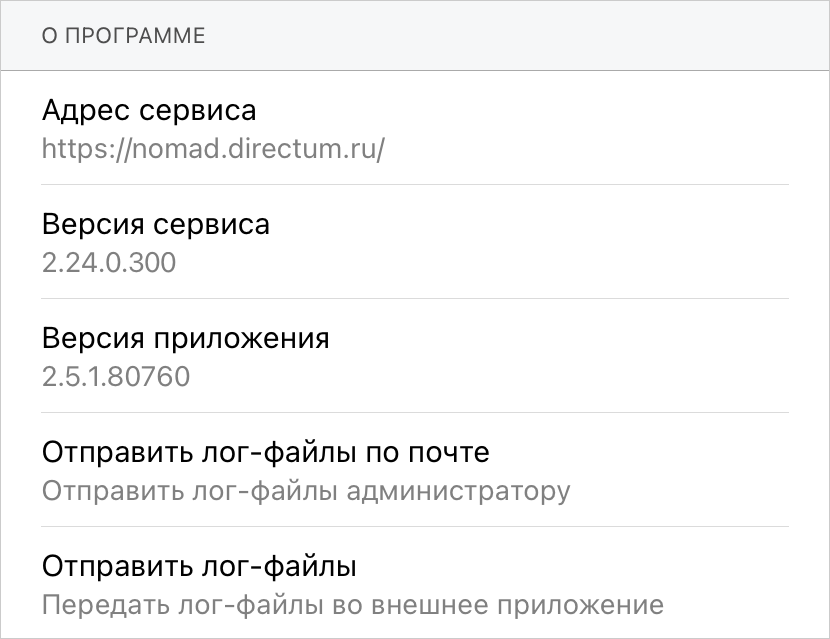Click the service version number 2.24.0.300
The image size is (830, 639).
[x=109, y=263]
